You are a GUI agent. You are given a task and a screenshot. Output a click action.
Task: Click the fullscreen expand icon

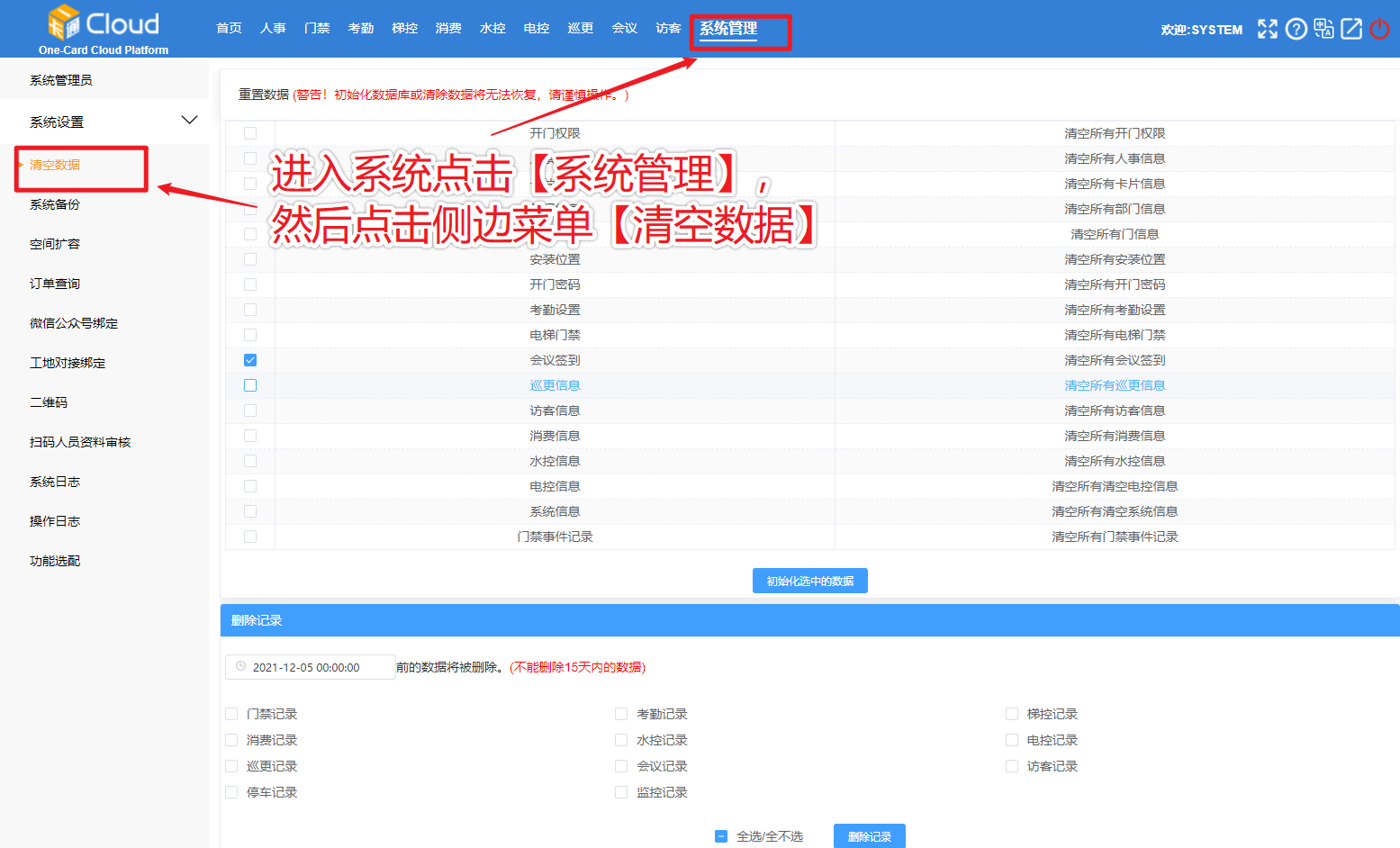[x=1267, y=29]
